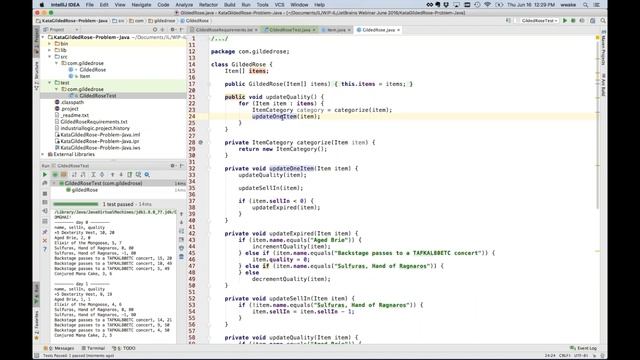Collapse all in Project panel
The height and width of the screenshot is (360, 640).
tap(162, 30)
